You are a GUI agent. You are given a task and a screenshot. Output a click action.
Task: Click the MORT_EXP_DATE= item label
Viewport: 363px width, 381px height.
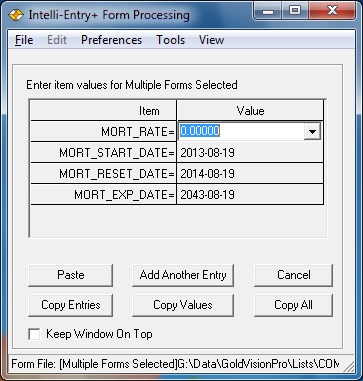[x=104, y=195]
